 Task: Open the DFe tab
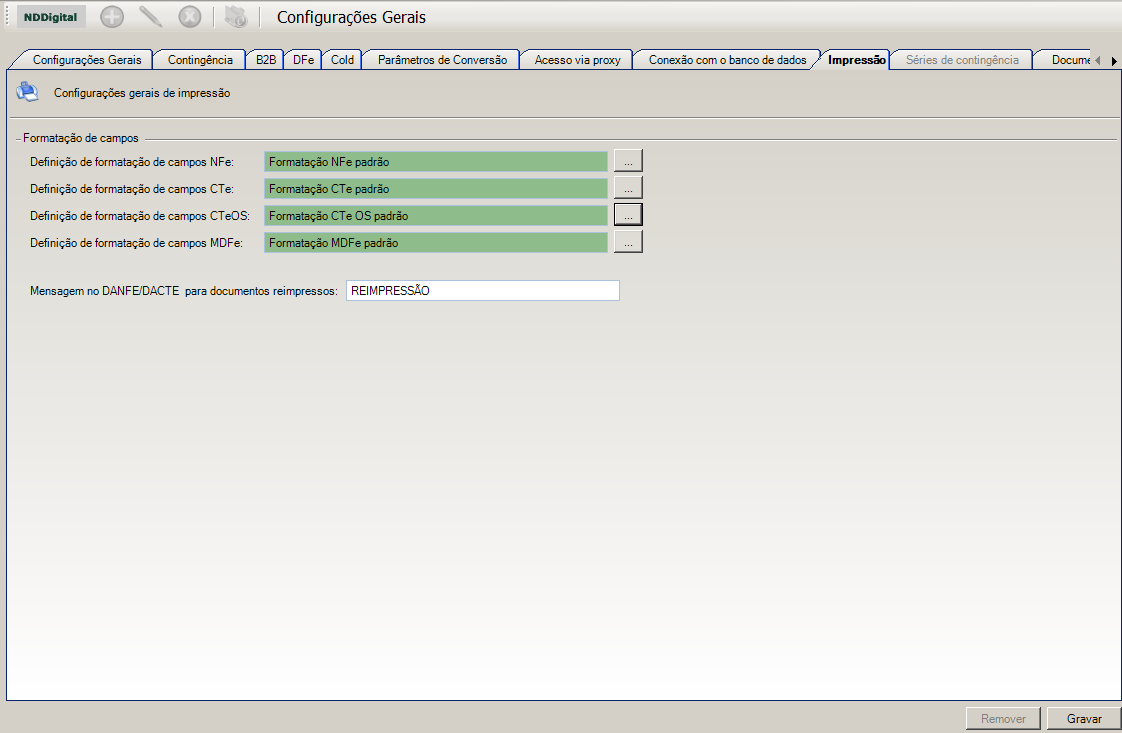pyautogui.click(x=303, y=60)
